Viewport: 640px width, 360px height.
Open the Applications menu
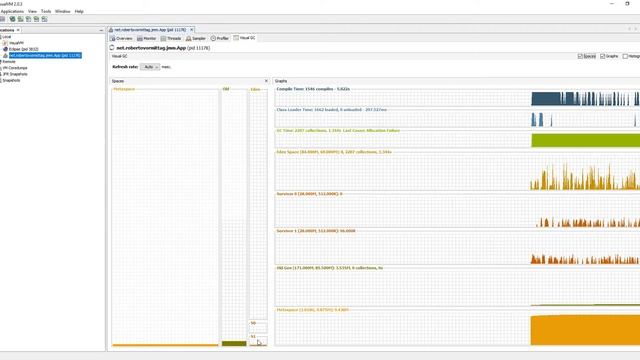pyautogui.click(x=12, y=11)
